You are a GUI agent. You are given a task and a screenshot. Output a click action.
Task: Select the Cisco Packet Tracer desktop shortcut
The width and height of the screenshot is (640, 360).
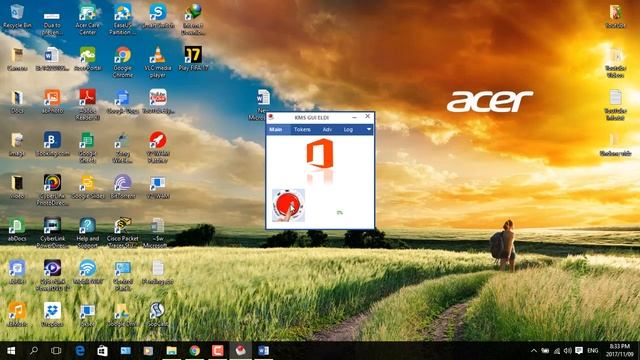tap(122, 232)
